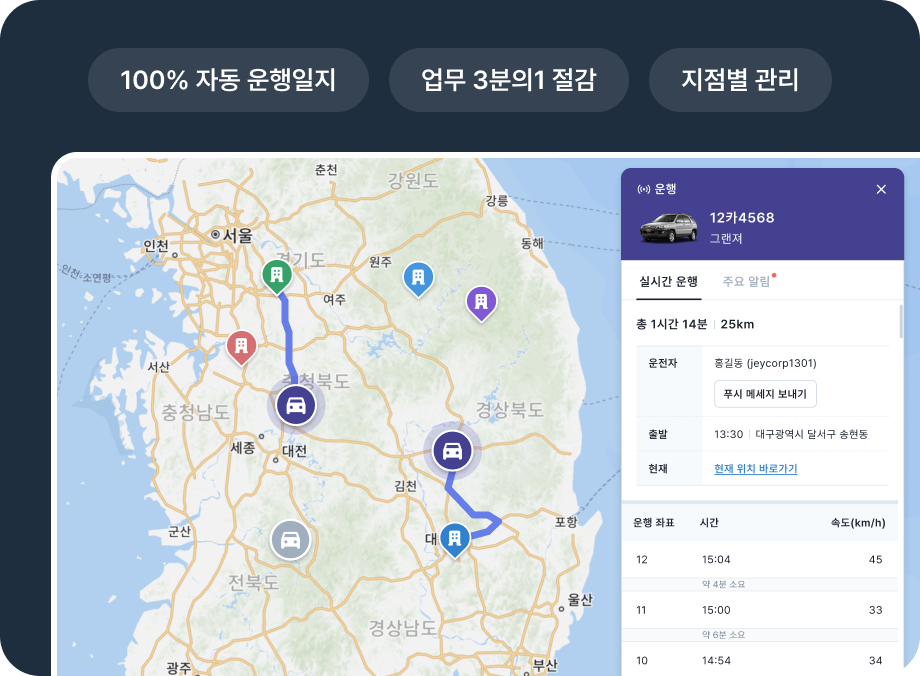Click the purple car marker near 대전
The width and height of the screenshot is (920, 676).
point(295,406)
